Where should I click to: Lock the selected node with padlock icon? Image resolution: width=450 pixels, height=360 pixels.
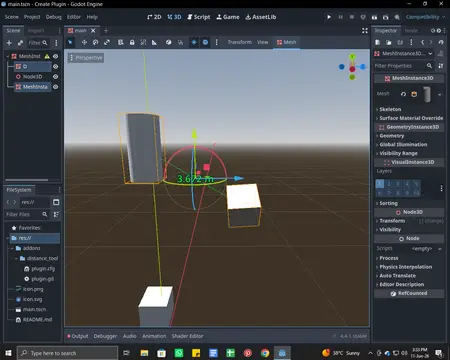[x=132, y=42]
